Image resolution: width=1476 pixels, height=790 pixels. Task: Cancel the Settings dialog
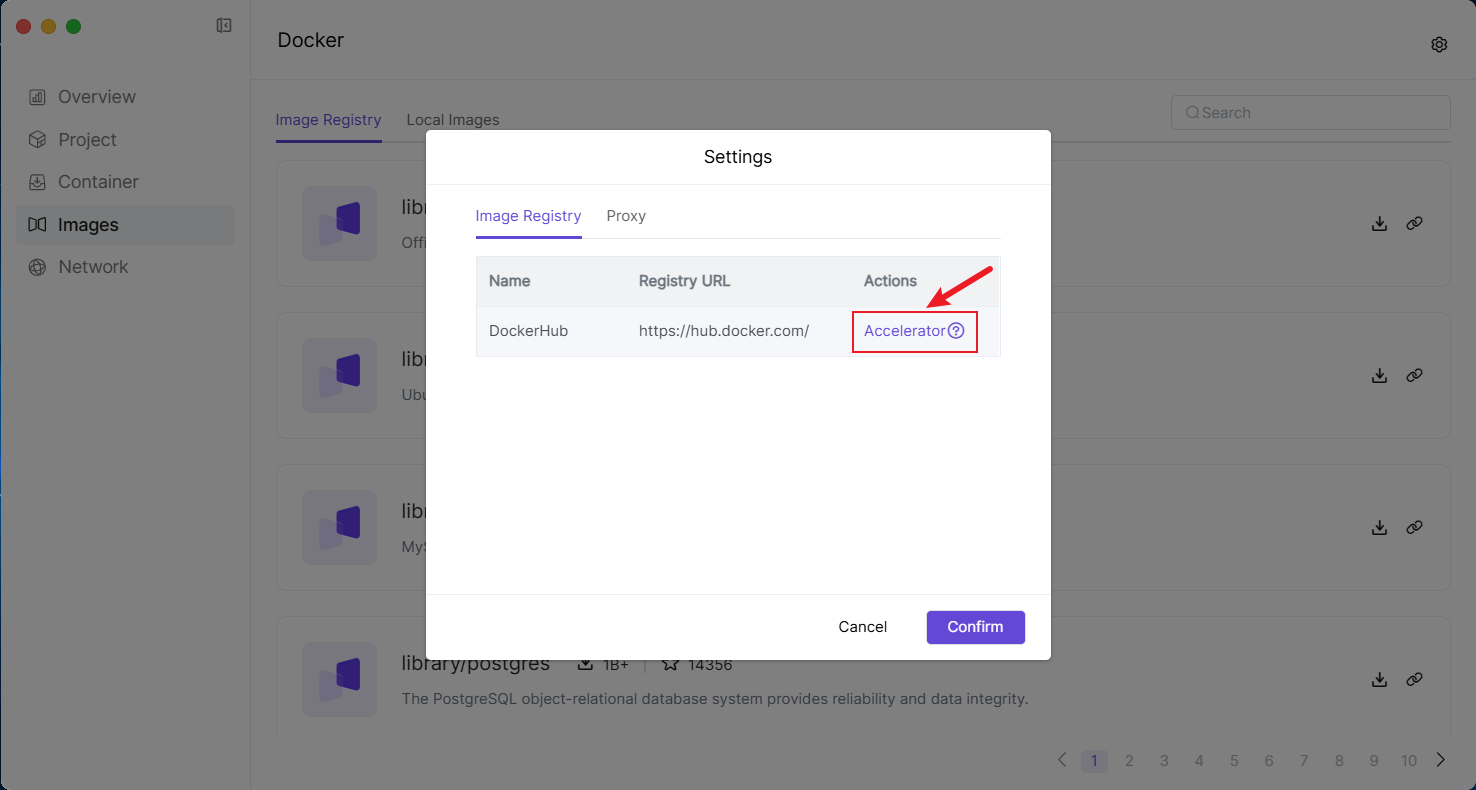click(862, 627)
